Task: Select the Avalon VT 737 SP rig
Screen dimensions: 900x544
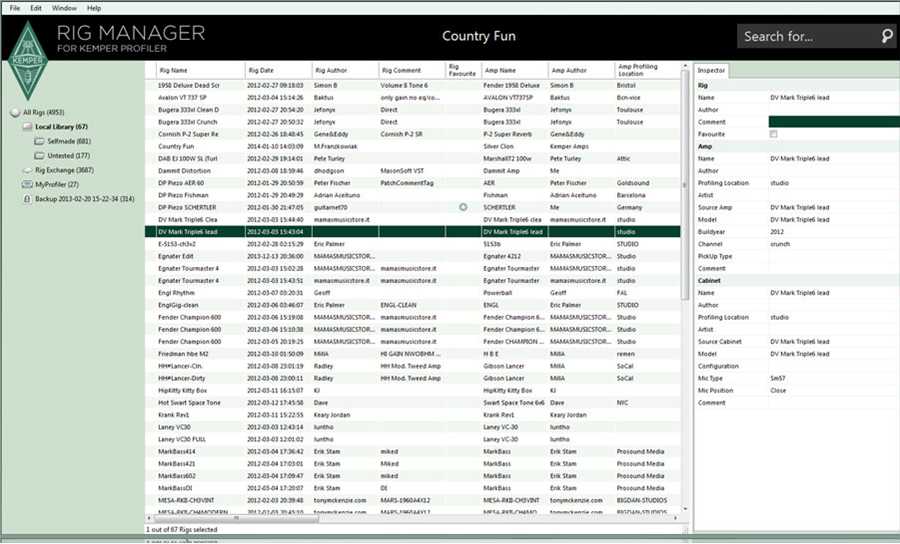Action: (x=413, y=98)
